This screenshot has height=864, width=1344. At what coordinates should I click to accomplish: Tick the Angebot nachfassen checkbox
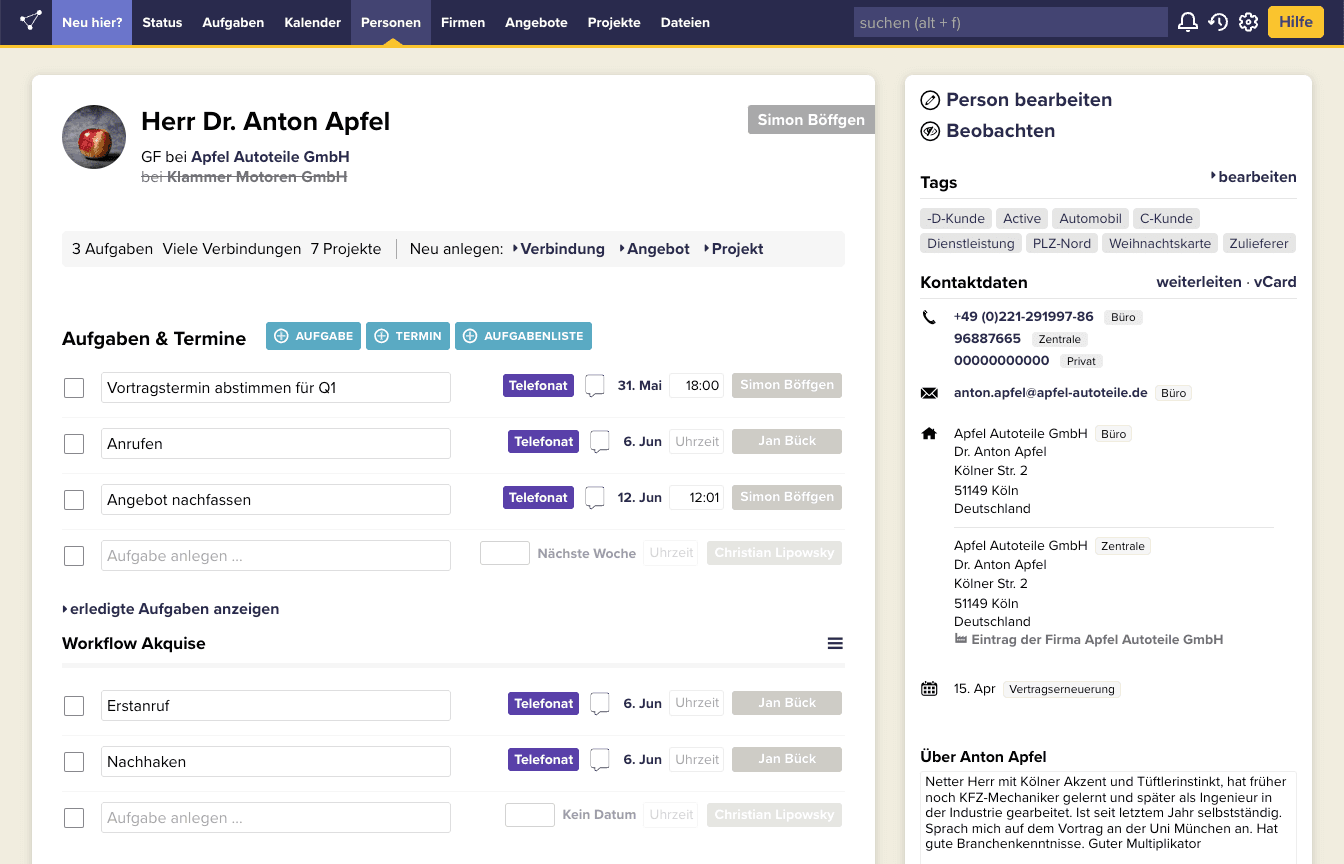74,500
